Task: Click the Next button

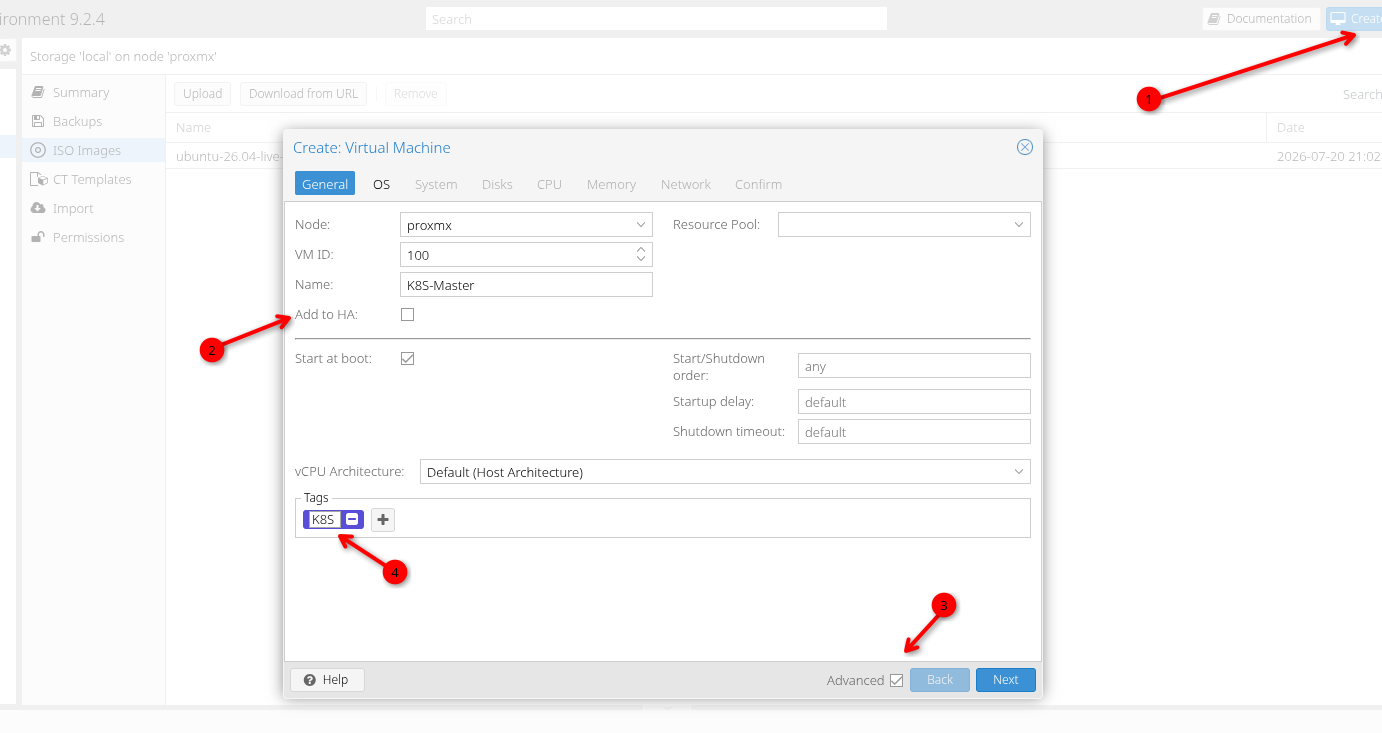Action: click(1006, 680)
